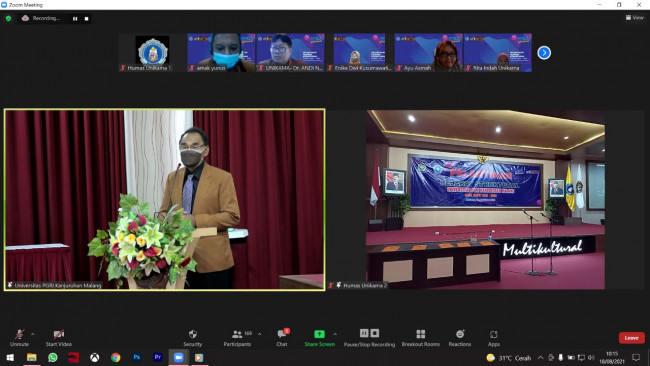Click the green Share Screen icon
This screenshot has height=366, width=650.
(319, 334)
